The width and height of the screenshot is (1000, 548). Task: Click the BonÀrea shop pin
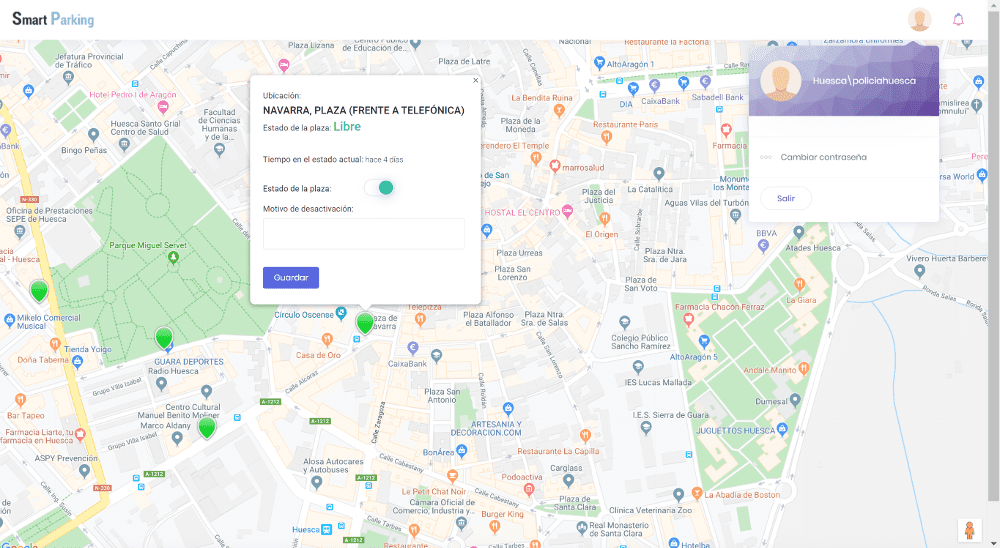[x=462, y=451]
